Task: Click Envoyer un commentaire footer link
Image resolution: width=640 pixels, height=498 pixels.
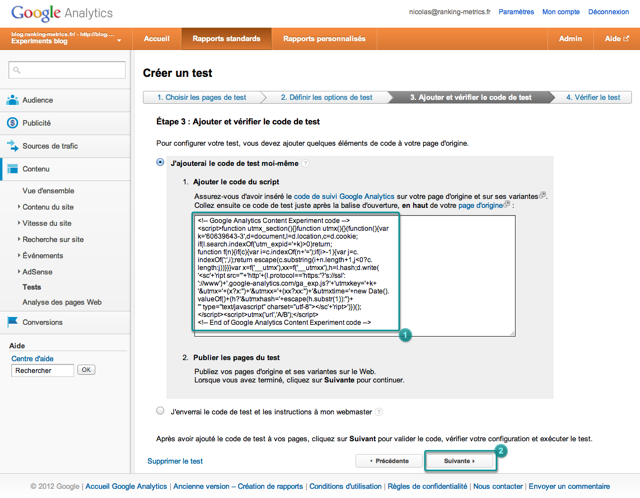Action: [569, 486]
